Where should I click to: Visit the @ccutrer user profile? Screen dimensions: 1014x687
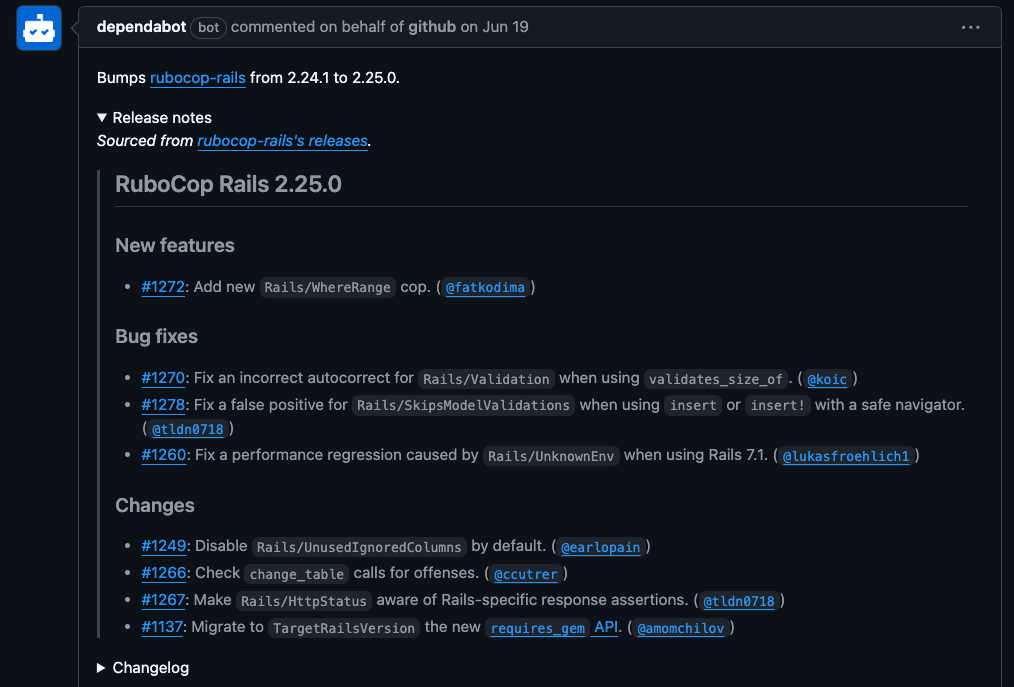pyautogui.click(x=526, y=574)
